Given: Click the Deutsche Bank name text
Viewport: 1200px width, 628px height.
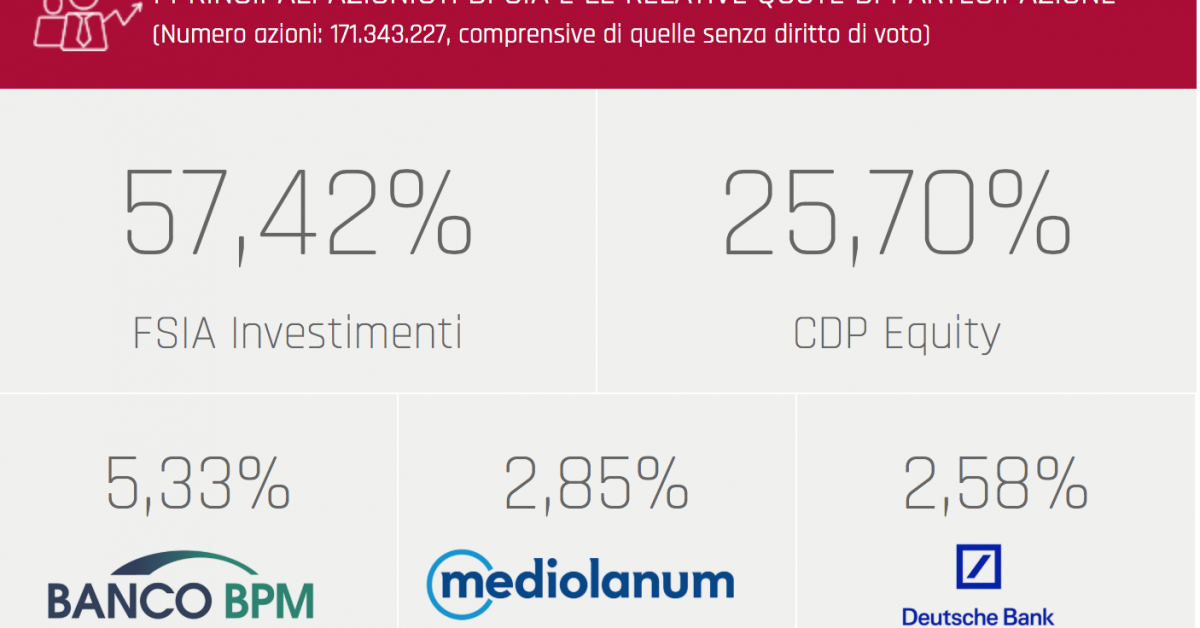Looking at the screenshot, I should click(x=978, y=617).
